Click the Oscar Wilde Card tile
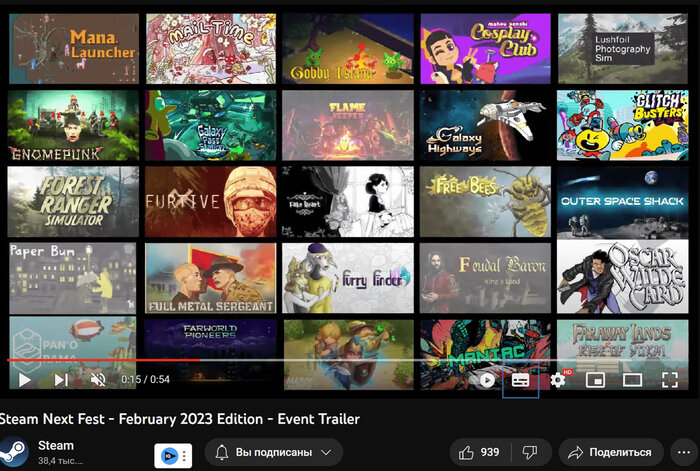This screenshot has height=471, width=700. point(623,277)
